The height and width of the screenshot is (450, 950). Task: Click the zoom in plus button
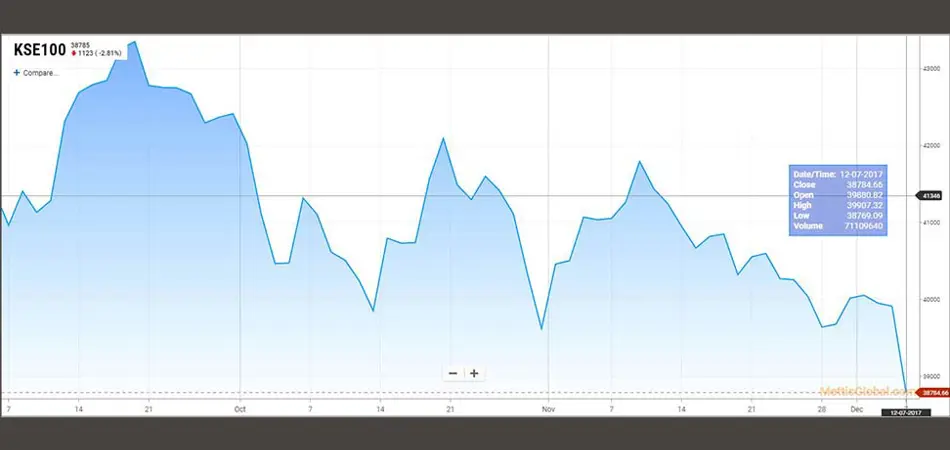coord(474,373)
